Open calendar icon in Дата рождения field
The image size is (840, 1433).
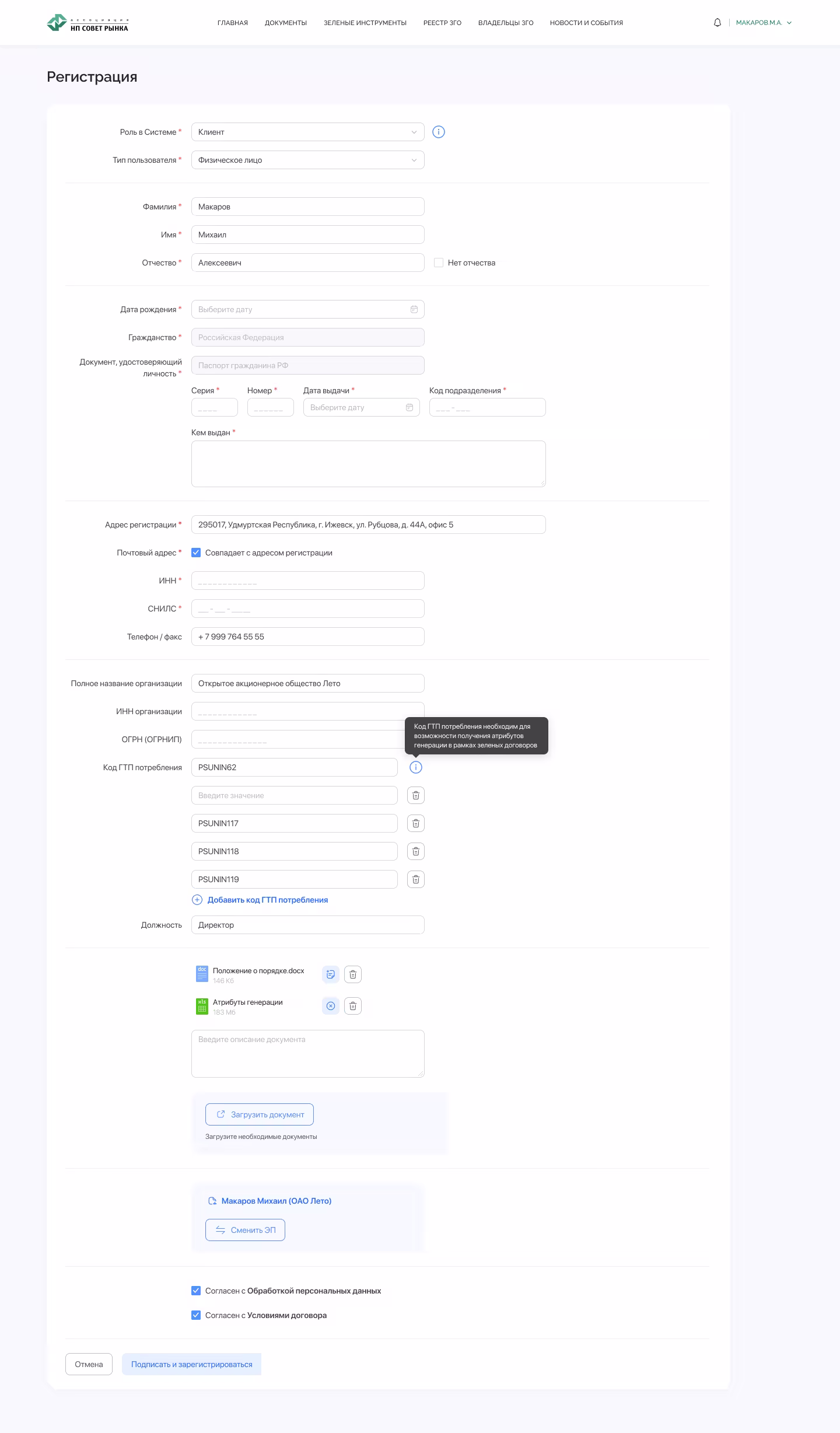[x=414, y=309]
